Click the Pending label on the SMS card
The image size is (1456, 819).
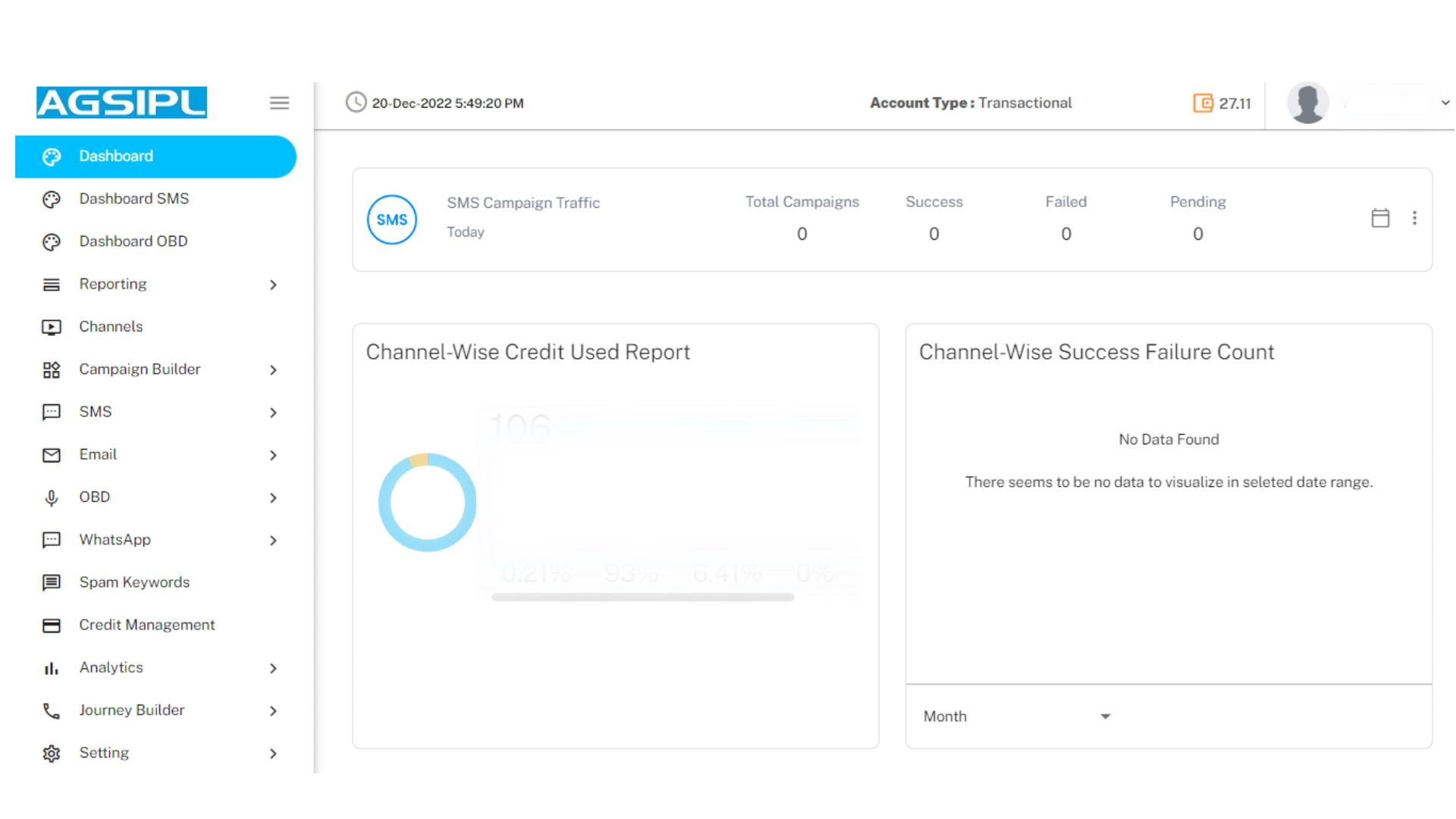[x=1197, y=202]
